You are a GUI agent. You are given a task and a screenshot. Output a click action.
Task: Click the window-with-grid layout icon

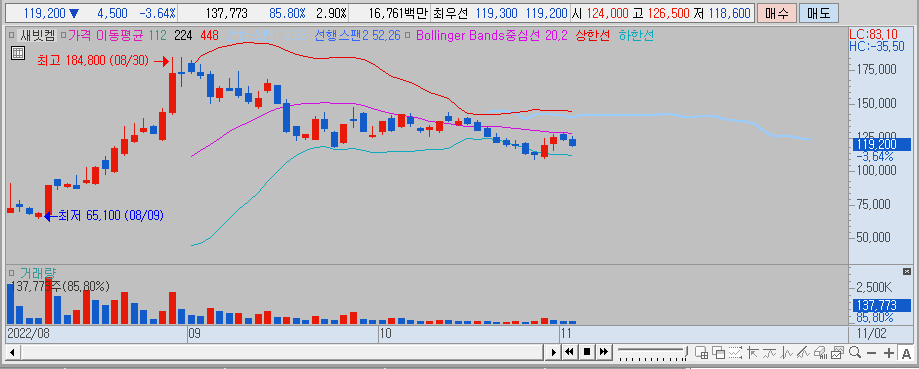point(701,353)
